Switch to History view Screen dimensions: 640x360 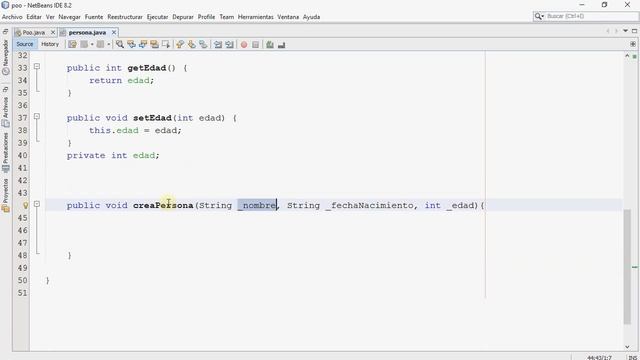click(50, 44)
